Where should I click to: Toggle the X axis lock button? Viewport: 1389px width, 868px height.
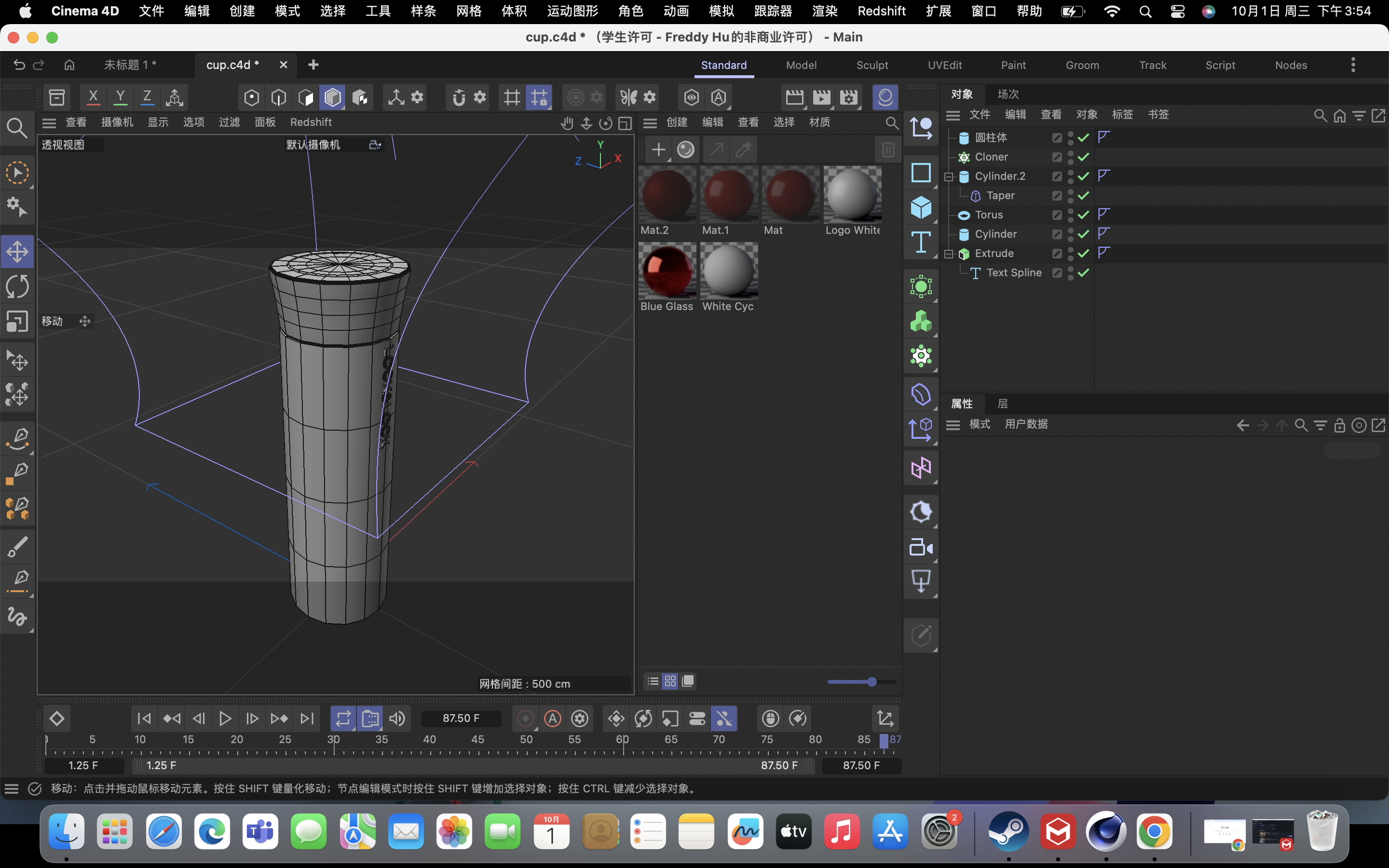[x=93, y=97]
